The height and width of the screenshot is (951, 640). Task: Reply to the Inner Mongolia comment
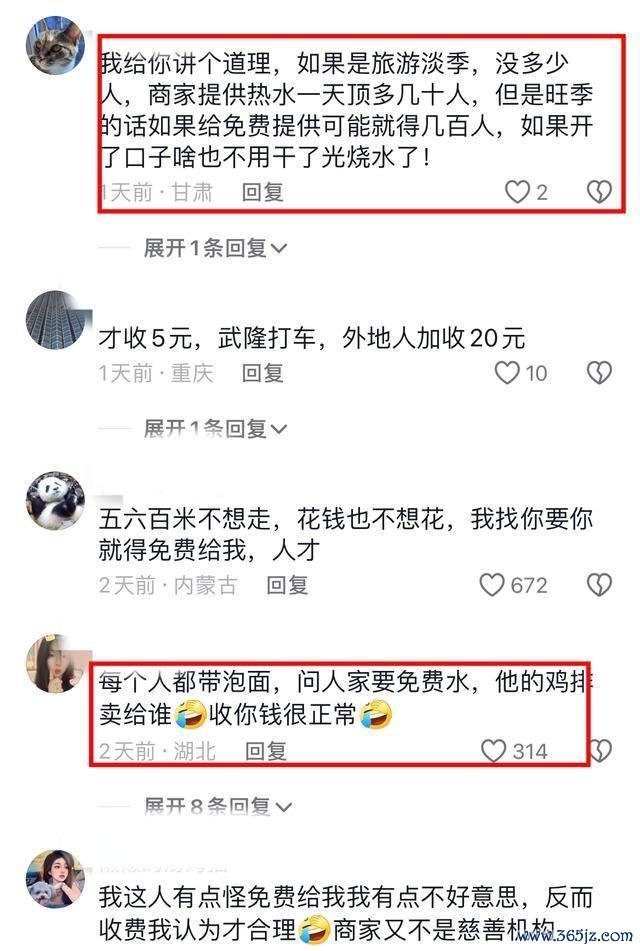pos(287,585)
